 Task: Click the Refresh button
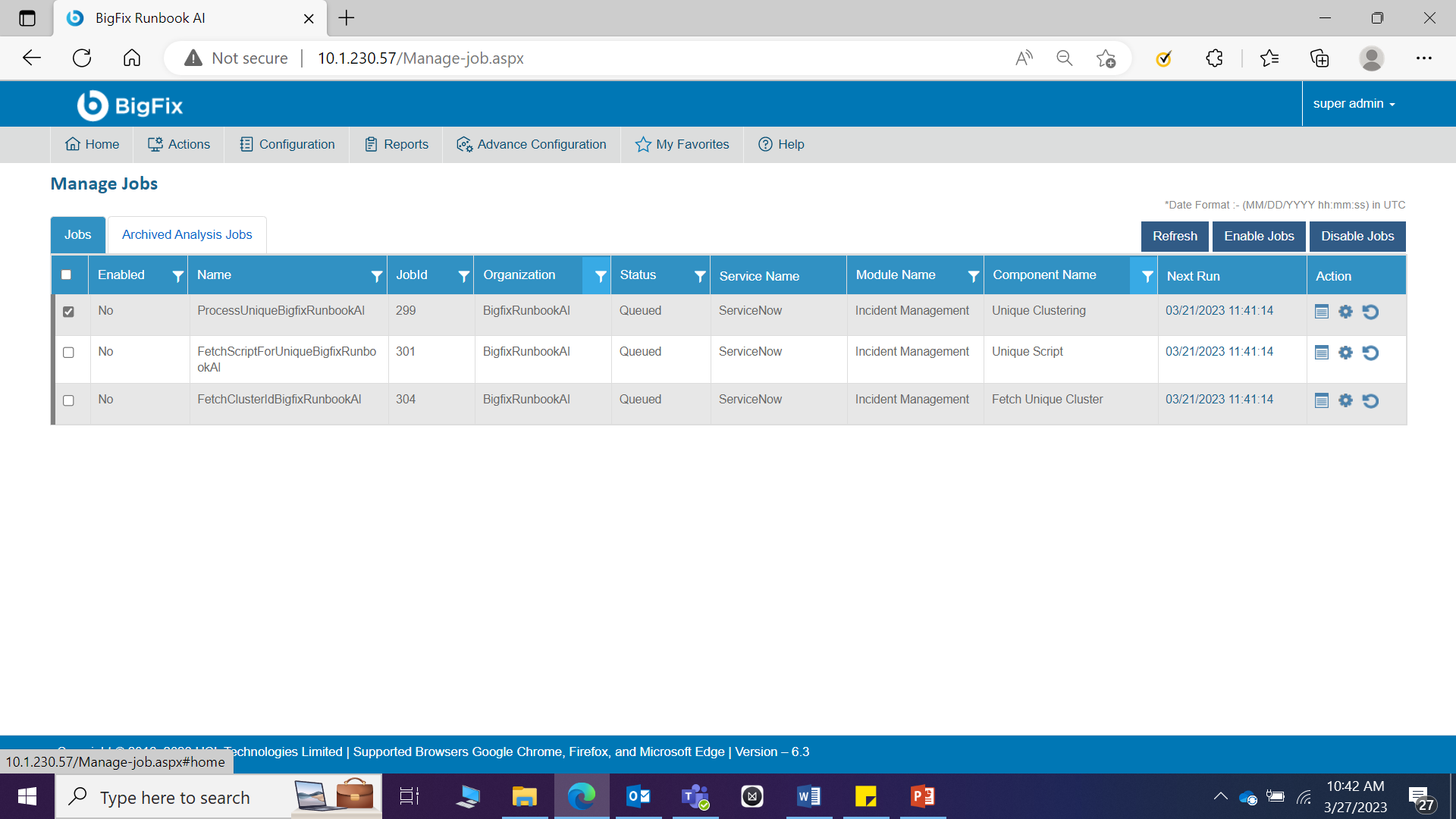[x=1175, y=237]
